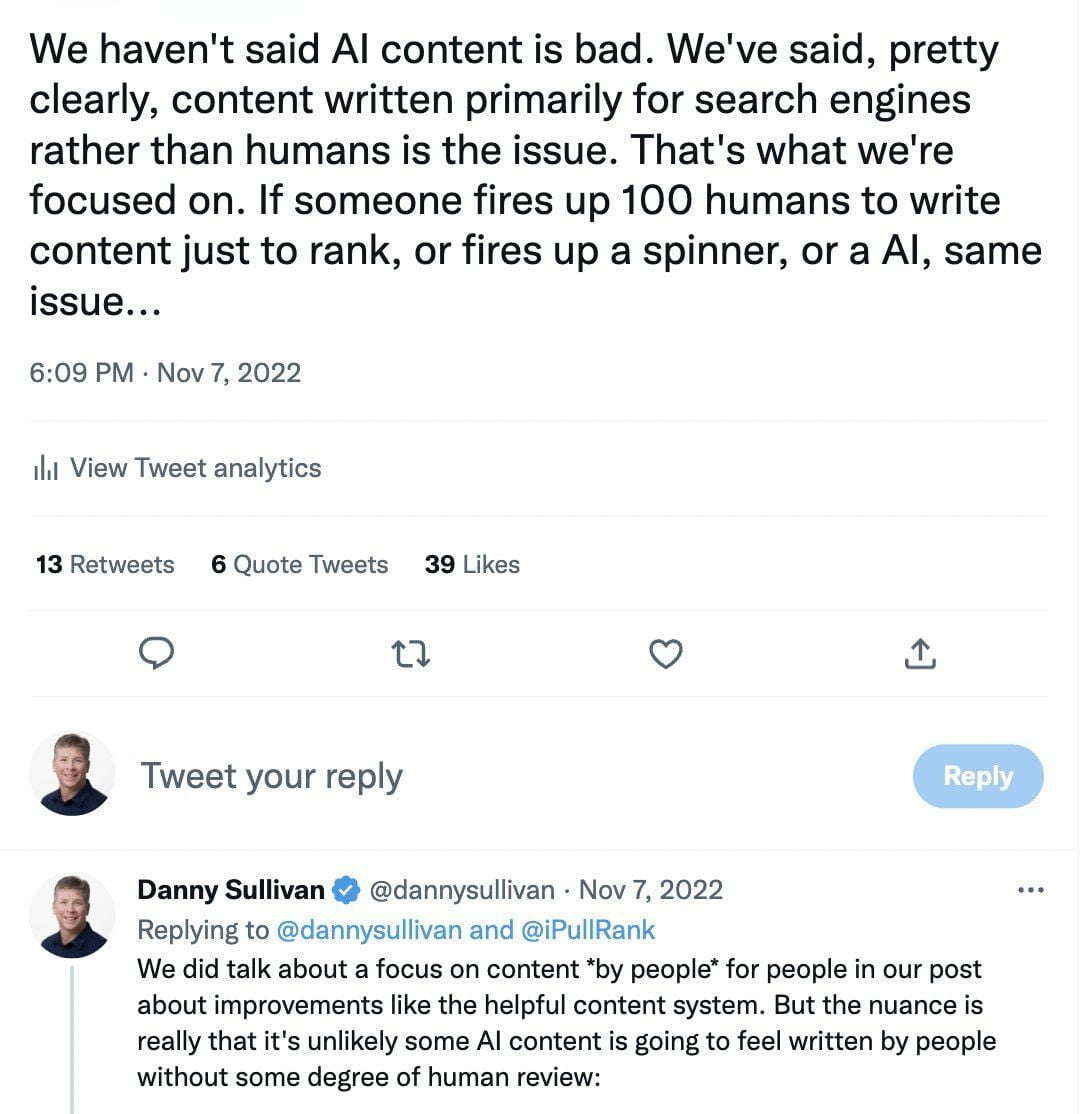
Task: Click the analytics bar chart icon
Action: (45, 467)
